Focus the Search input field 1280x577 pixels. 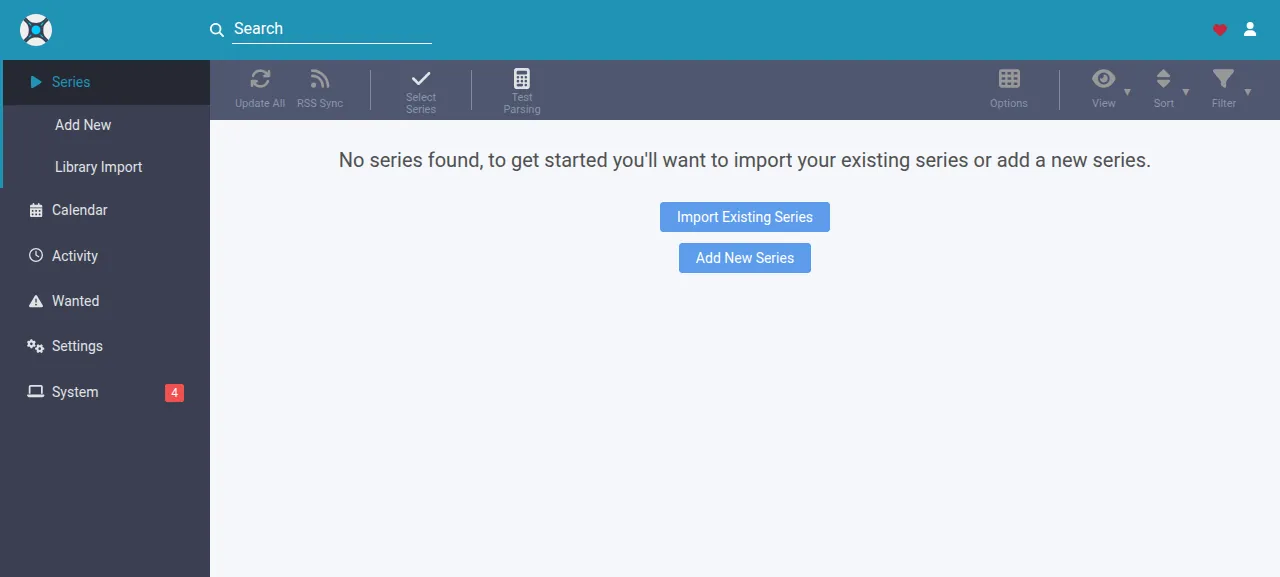332,29
